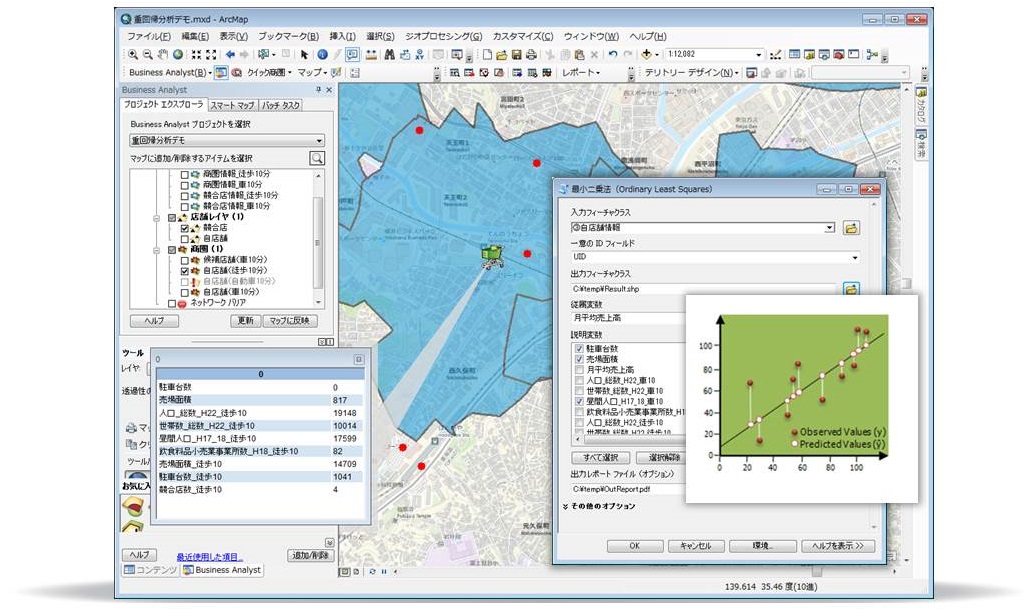
Task: Switch to the バッチ タスク tab
Action: point(281,106)
